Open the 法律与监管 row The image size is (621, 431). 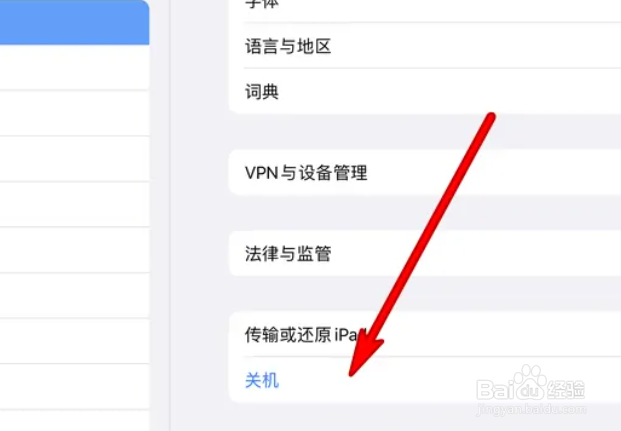425,254
